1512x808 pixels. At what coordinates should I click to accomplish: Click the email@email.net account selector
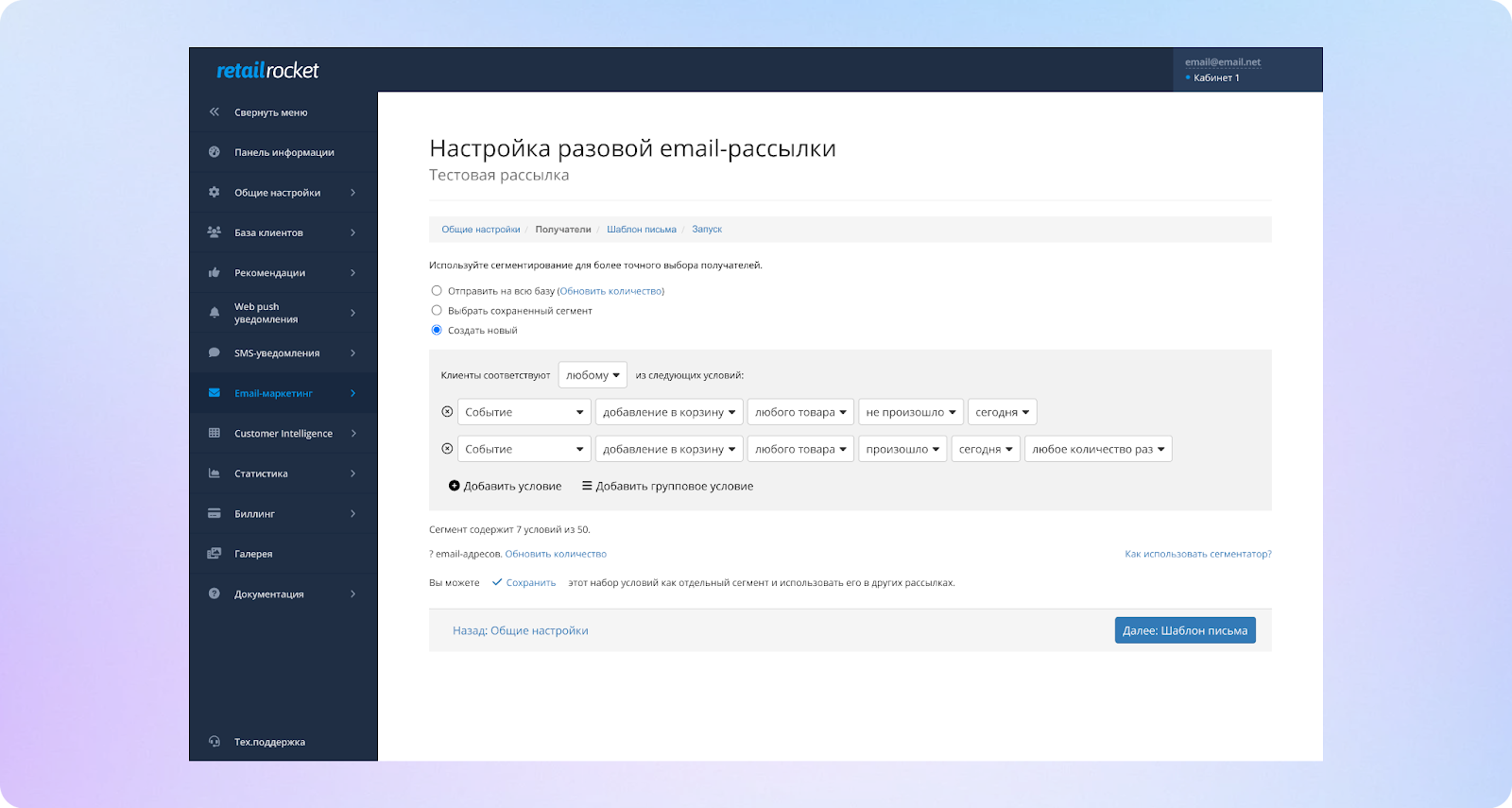point(1223,62)
